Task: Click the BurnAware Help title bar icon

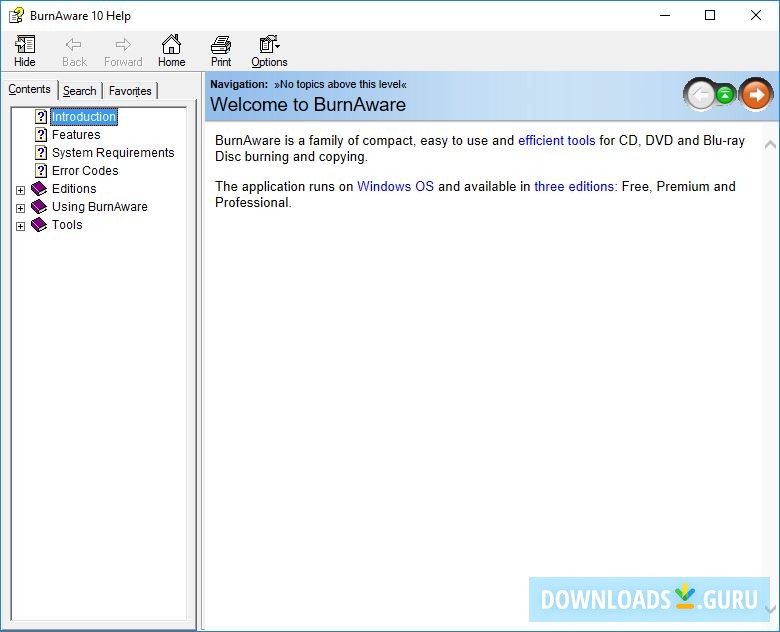Action: pyautogui.click(x=16, y=15)
